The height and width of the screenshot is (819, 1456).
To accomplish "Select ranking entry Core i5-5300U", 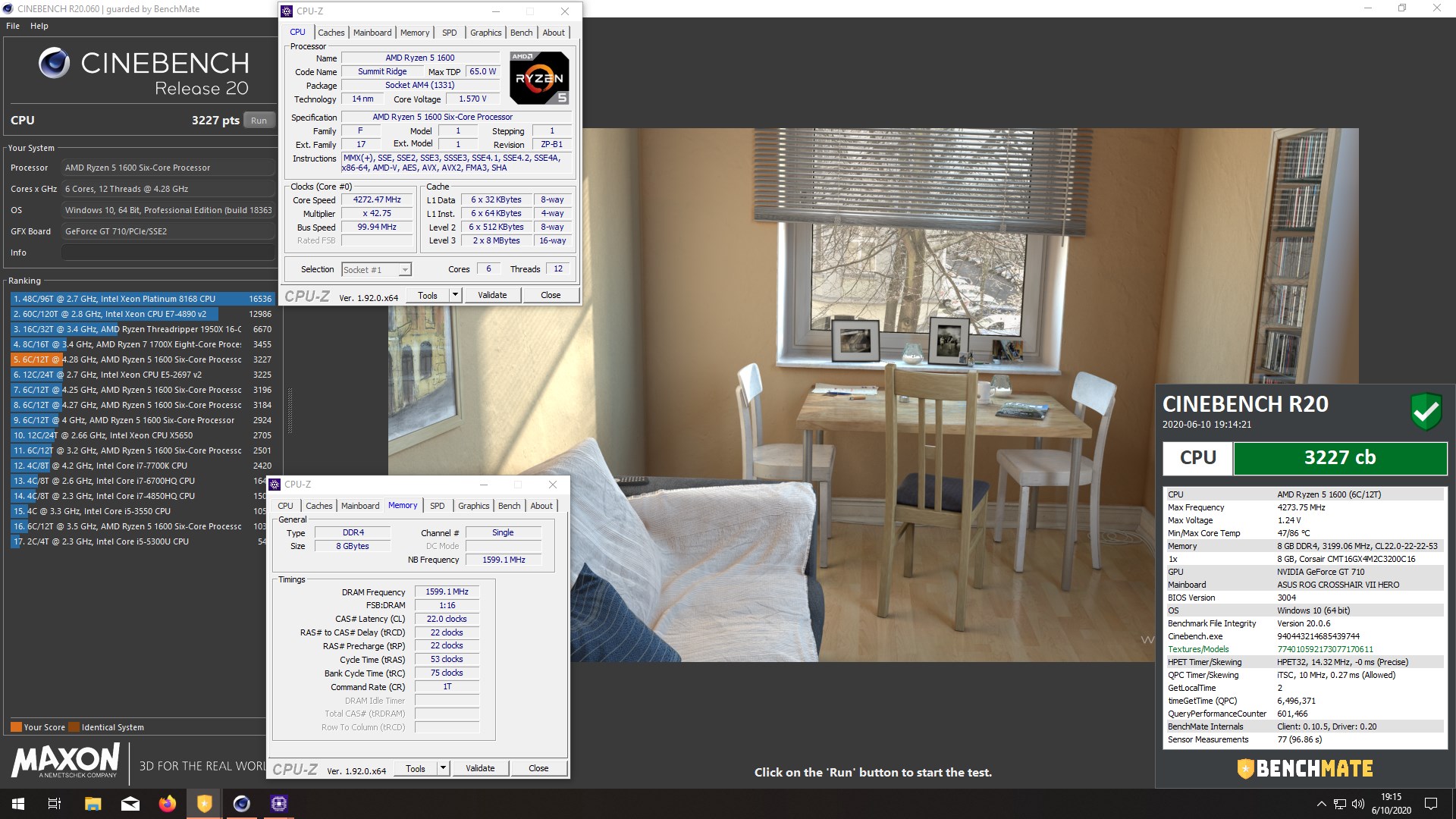I will point(138,541).
